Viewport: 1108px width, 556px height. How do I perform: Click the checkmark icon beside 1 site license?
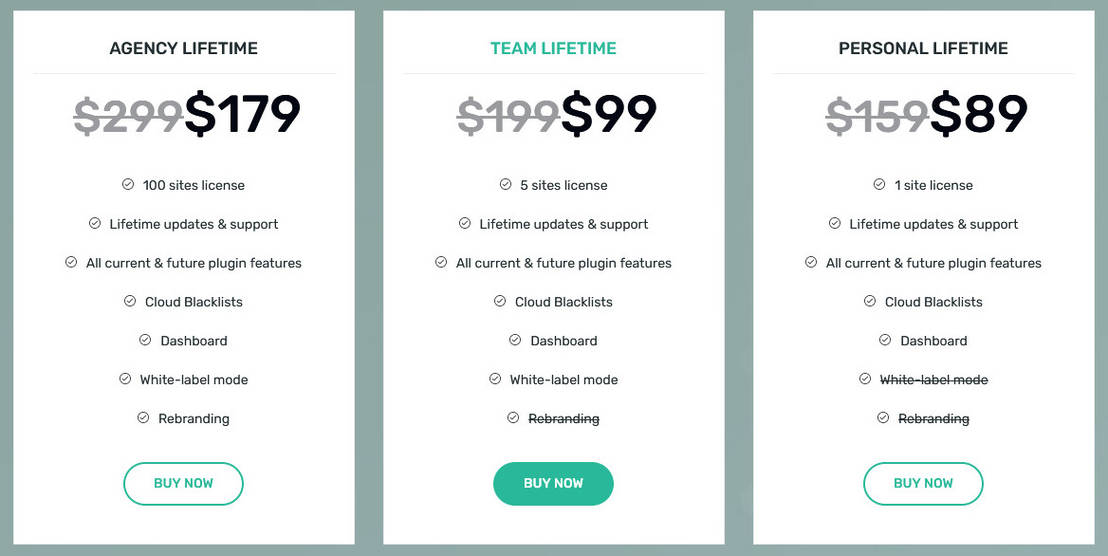click(880, 185)
